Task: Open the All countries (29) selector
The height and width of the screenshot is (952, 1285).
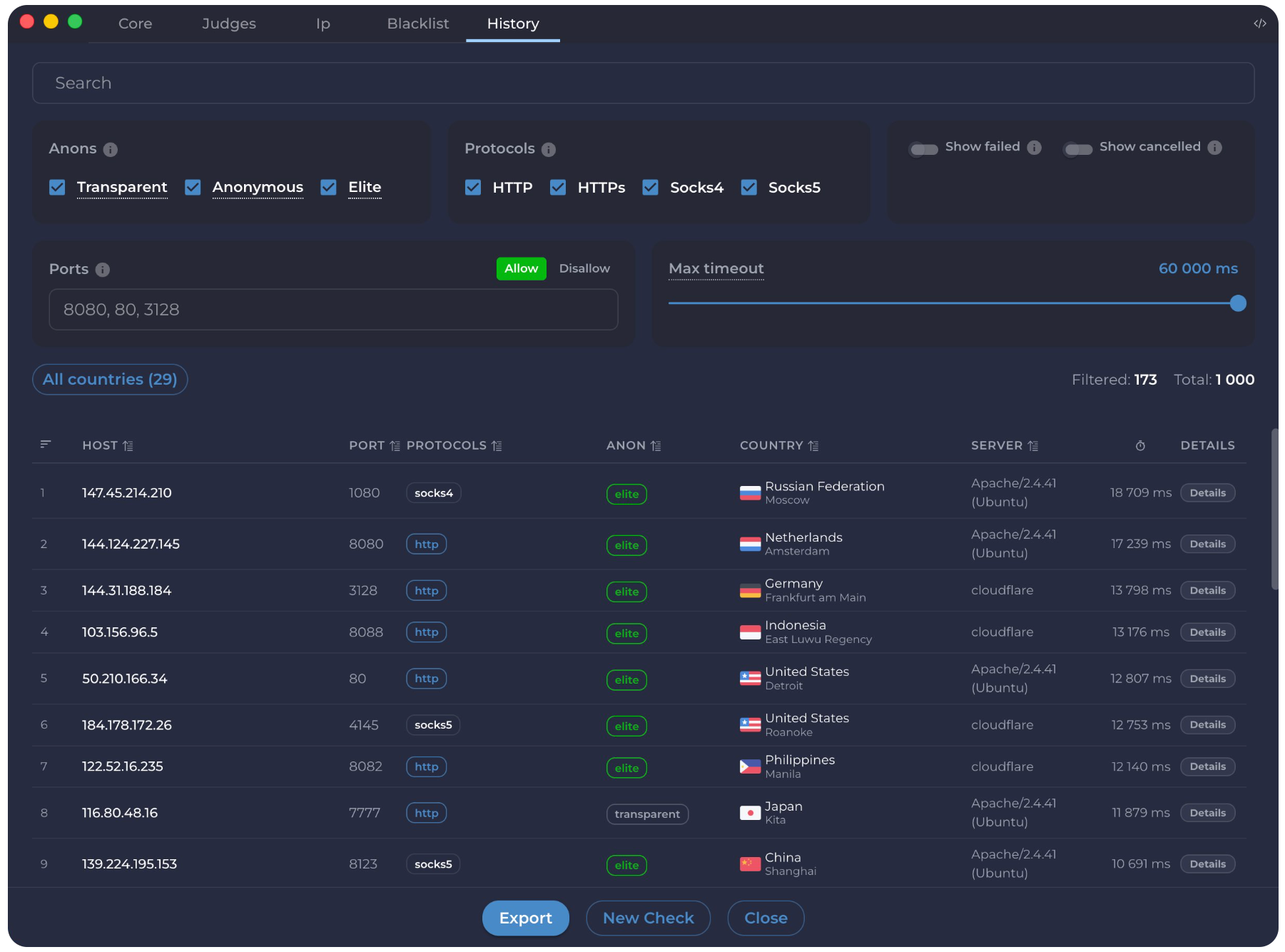Action: tap(109, 379)
